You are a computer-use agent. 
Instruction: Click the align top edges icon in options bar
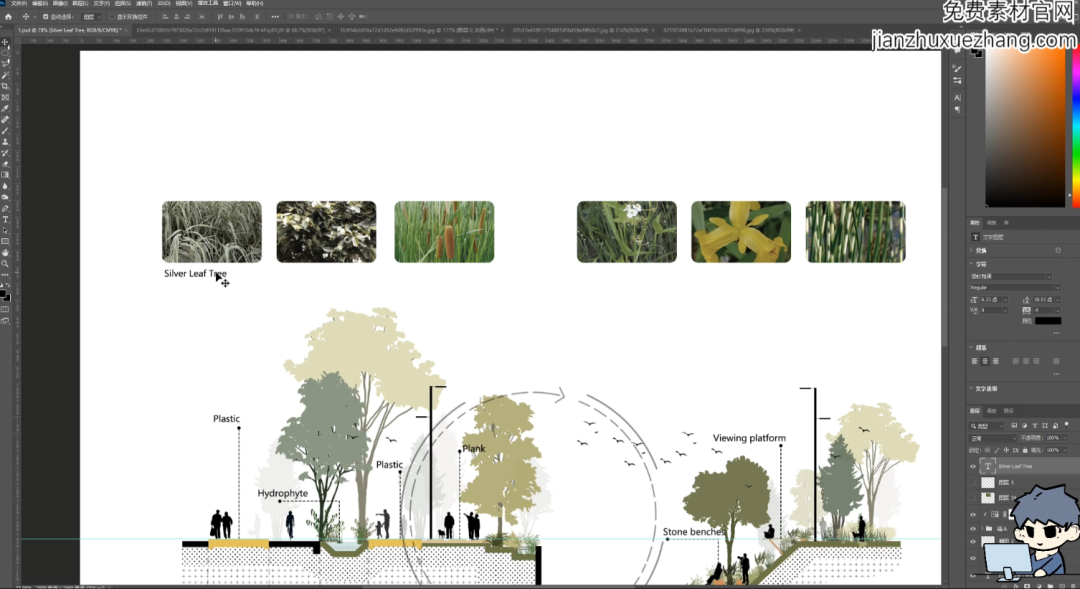coord(220,17)
